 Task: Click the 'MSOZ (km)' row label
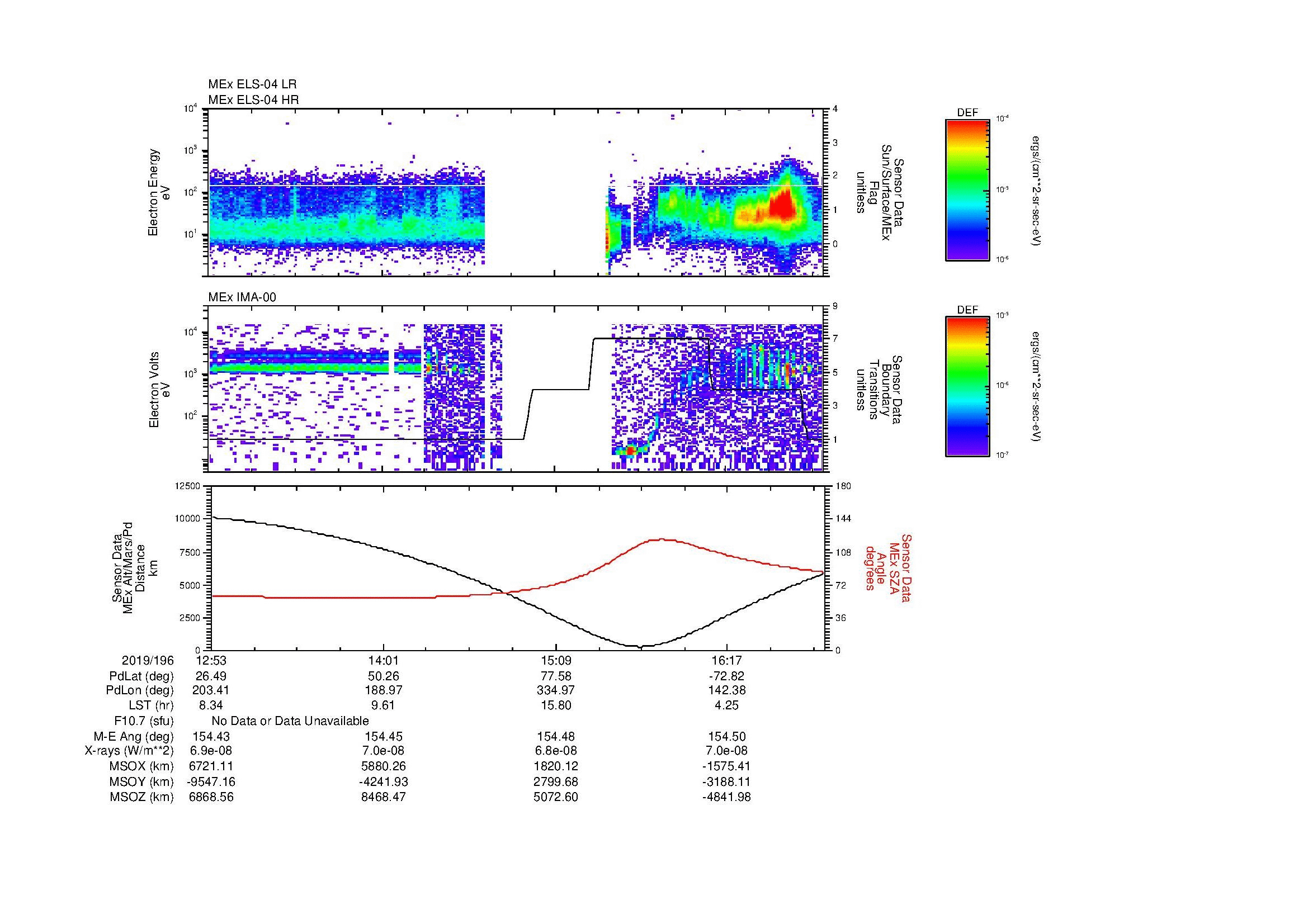click(141, 797)
